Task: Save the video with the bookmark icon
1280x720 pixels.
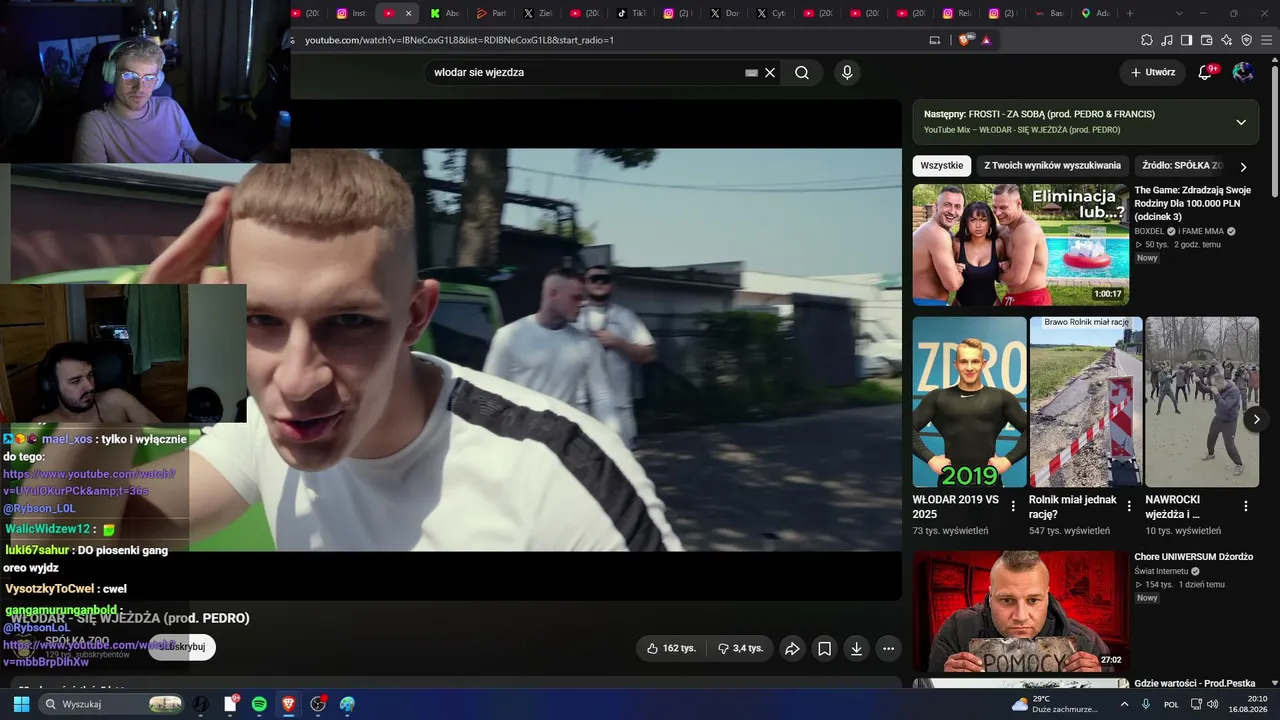Action: 824,648
